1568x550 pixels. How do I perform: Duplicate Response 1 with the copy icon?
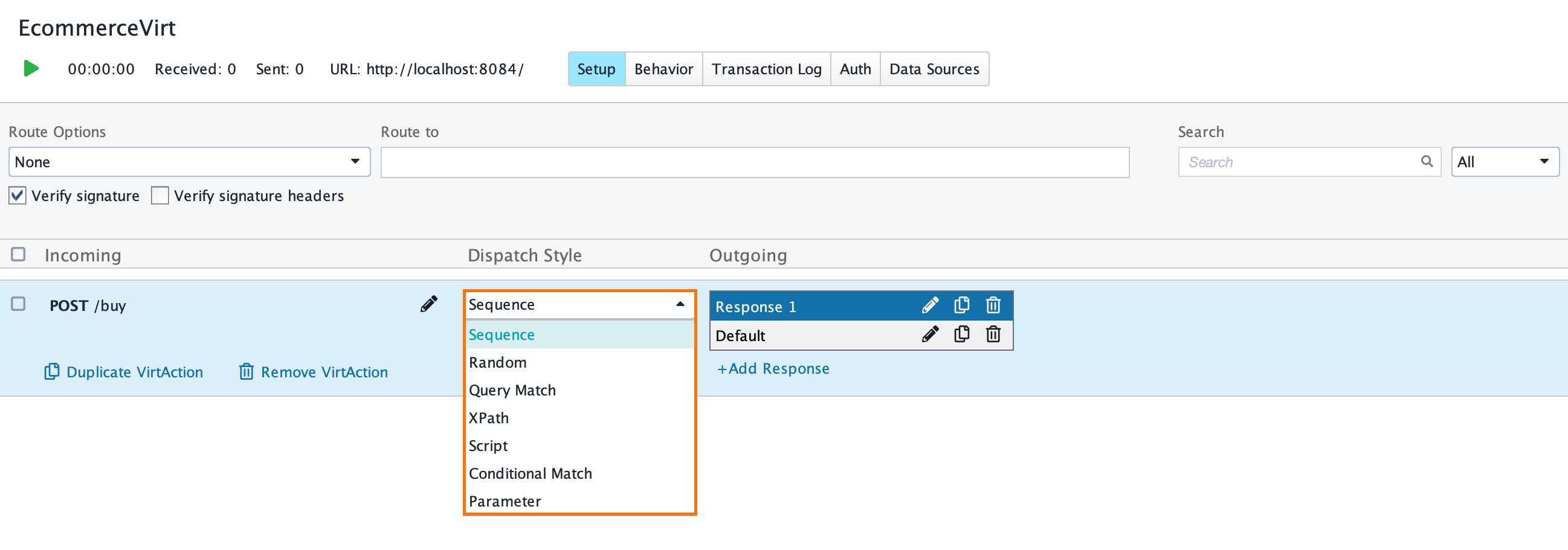pos(962,305)
